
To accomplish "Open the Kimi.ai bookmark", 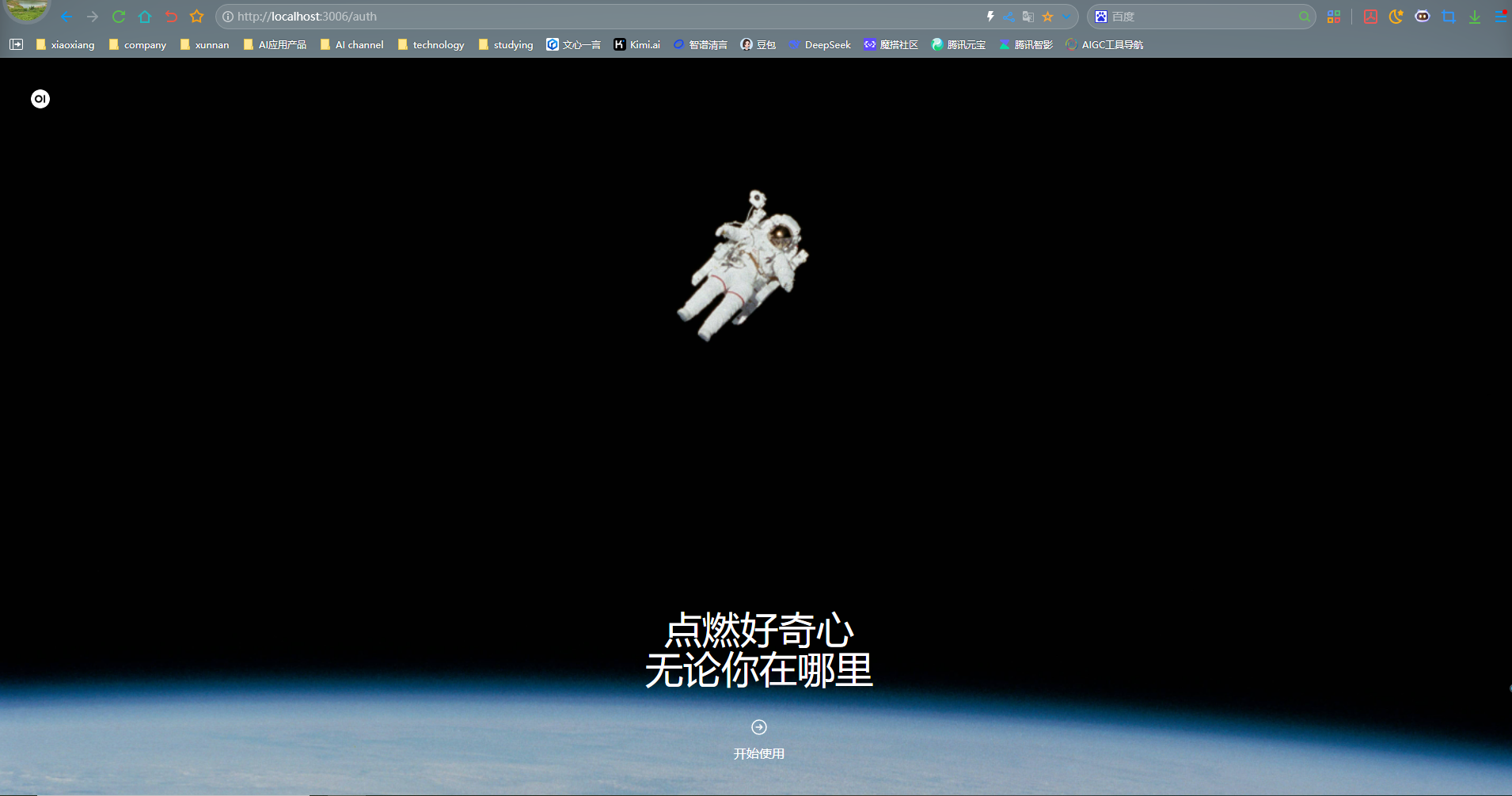I will point(637,45).
